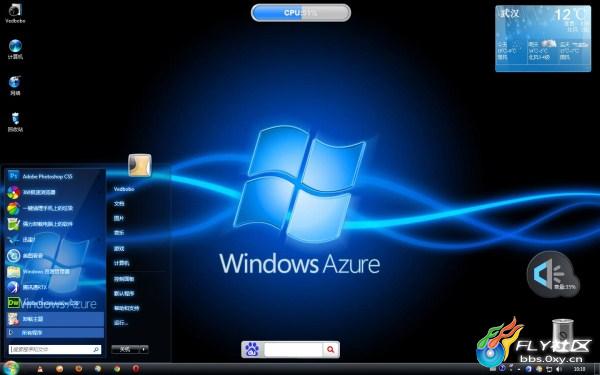
Task: Click the speaker icon in system tray
Action: point(558,369)
